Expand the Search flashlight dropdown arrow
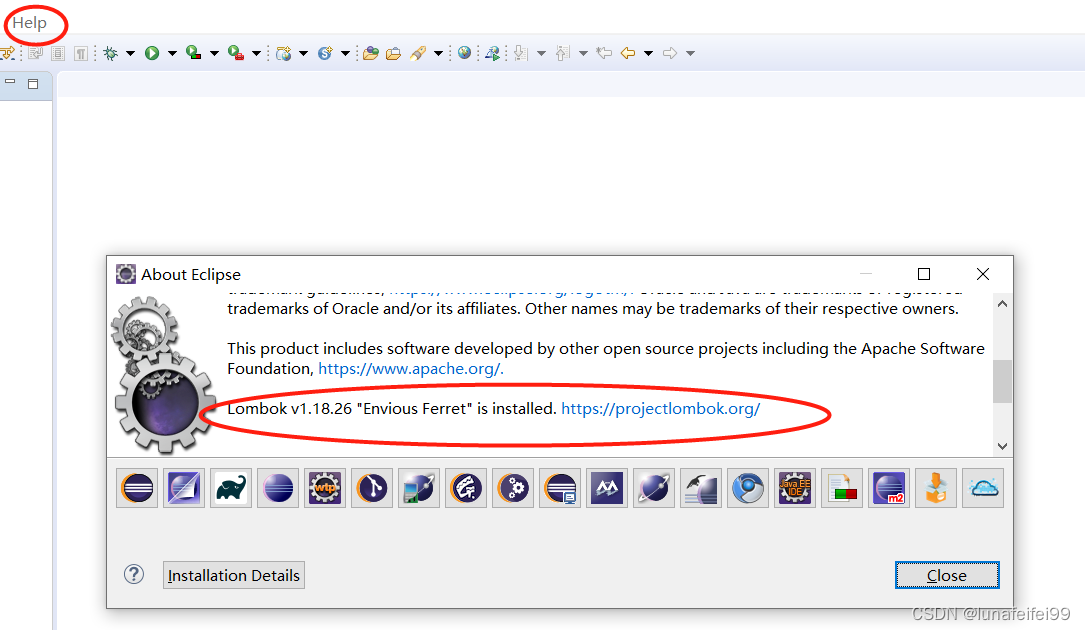 pos(439,53)
